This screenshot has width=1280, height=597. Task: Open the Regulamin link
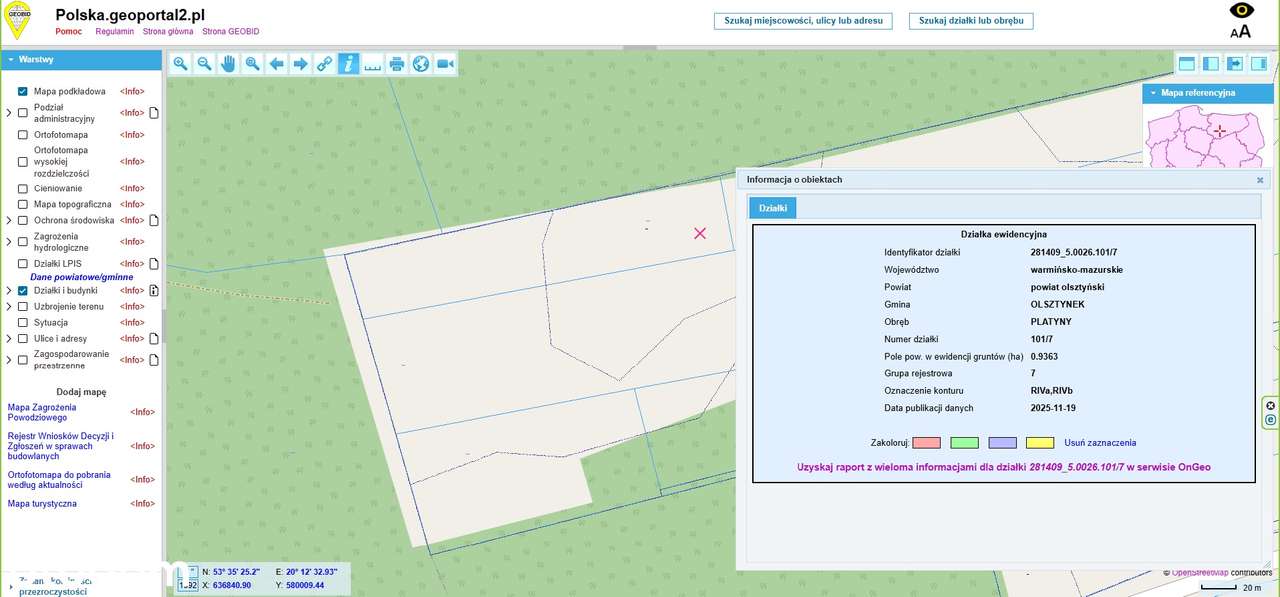(115, 32)
